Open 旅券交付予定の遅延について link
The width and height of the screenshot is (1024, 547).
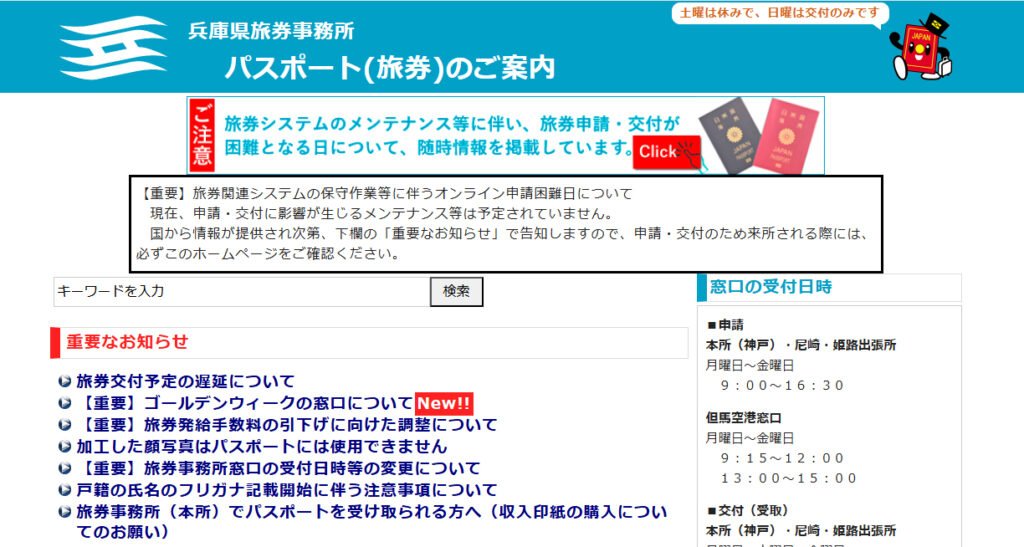point(185,381)
